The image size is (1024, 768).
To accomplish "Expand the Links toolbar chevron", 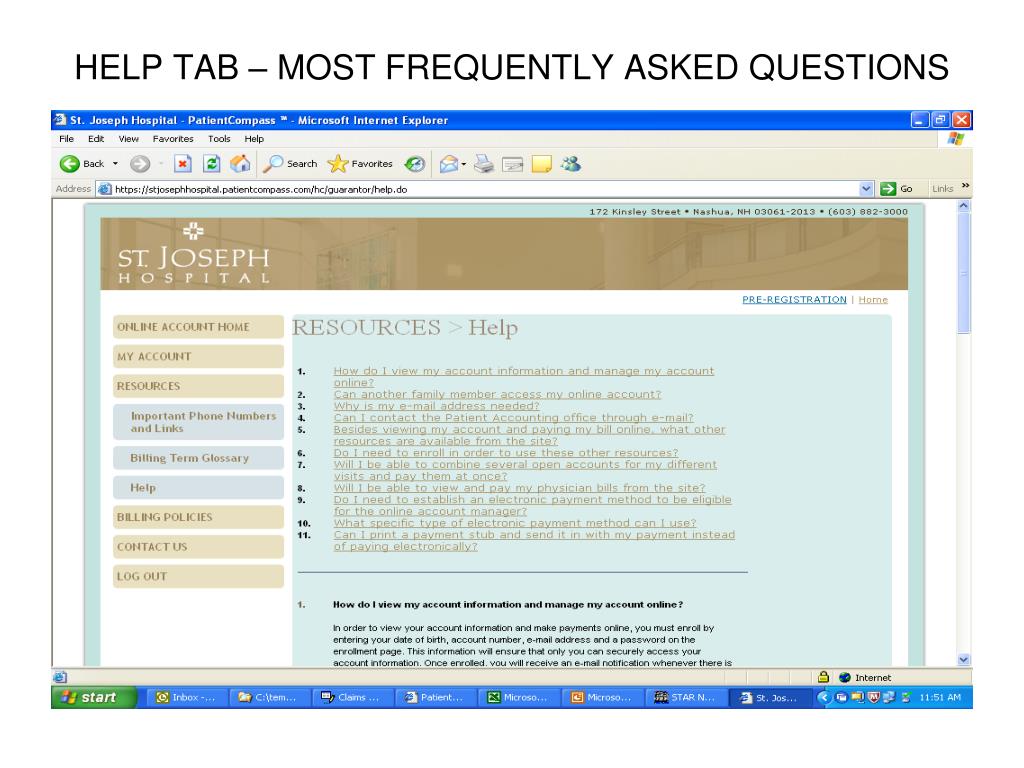I will [x=966, y=186].
